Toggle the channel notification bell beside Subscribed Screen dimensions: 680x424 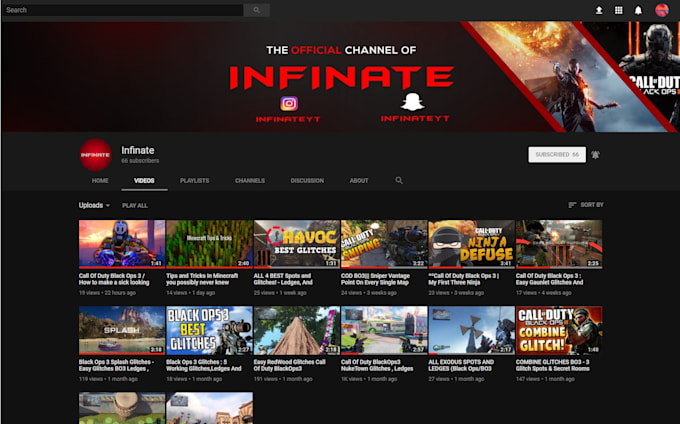(x=595, y=155)
